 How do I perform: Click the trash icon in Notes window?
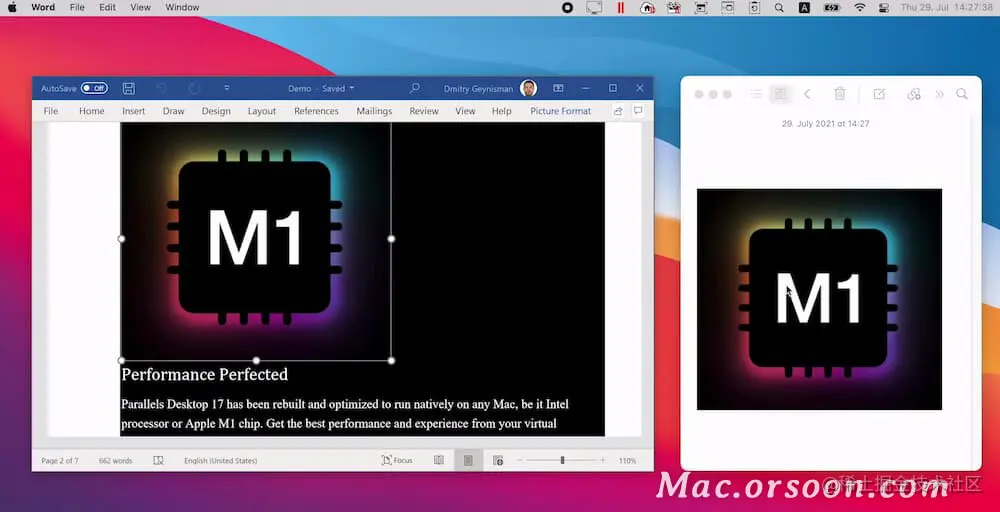tap(840, 94)
